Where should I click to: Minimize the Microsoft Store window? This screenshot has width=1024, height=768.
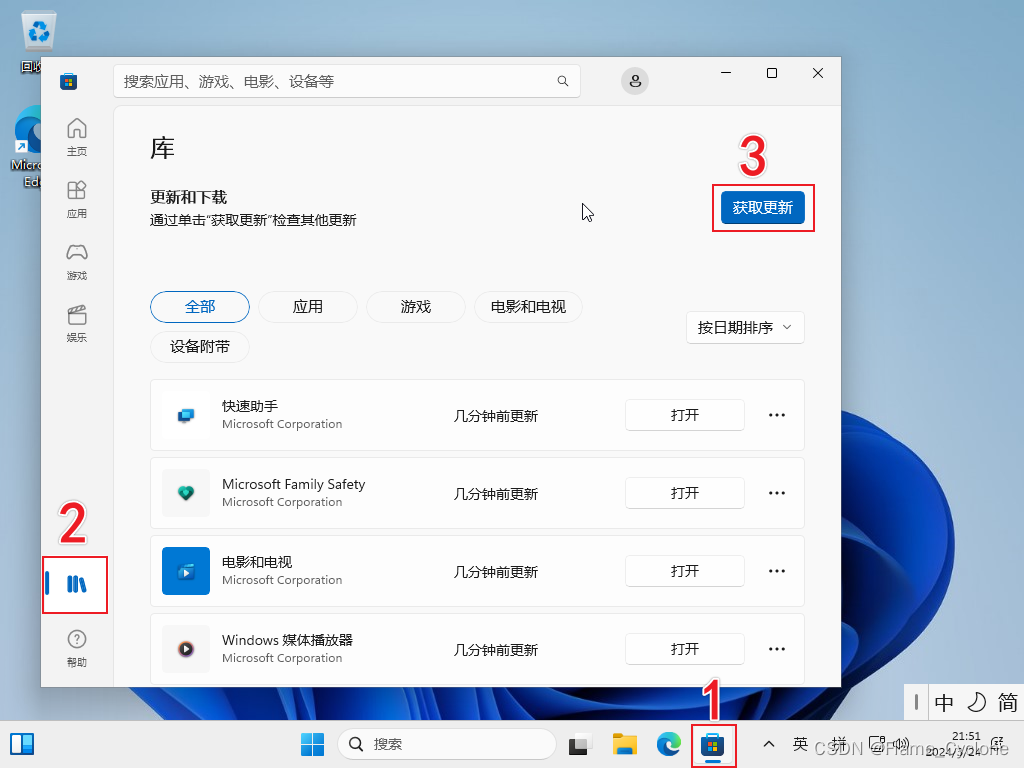click(x=726, y=73)
